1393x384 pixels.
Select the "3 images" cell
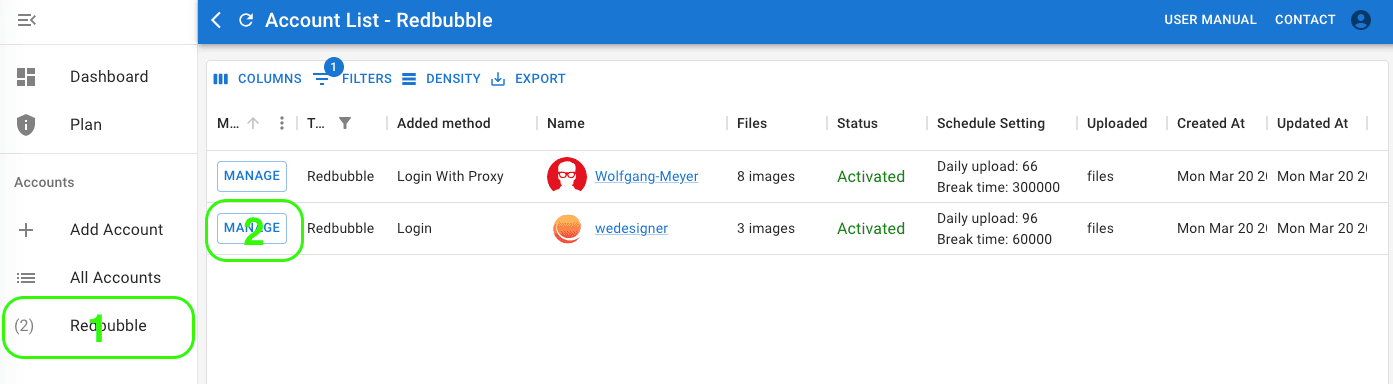click(x=766, y=229)
